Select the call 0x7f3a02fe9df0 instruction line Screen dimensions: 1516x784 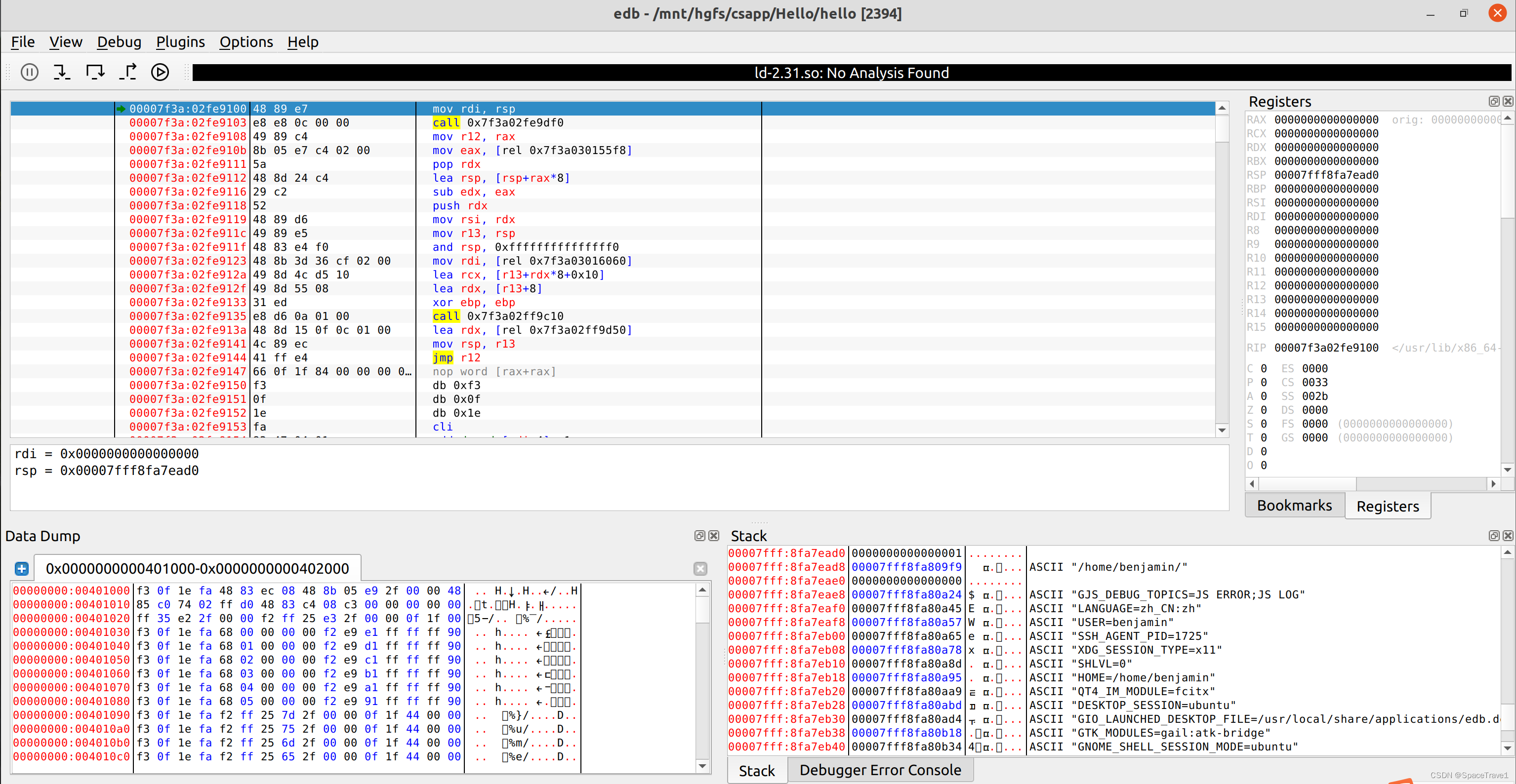497,122
